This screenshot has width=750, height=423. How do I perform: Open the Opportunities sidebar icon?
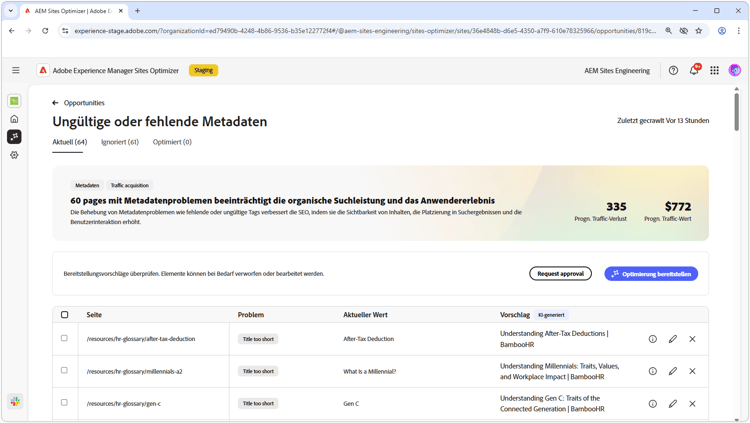point(14,136)
